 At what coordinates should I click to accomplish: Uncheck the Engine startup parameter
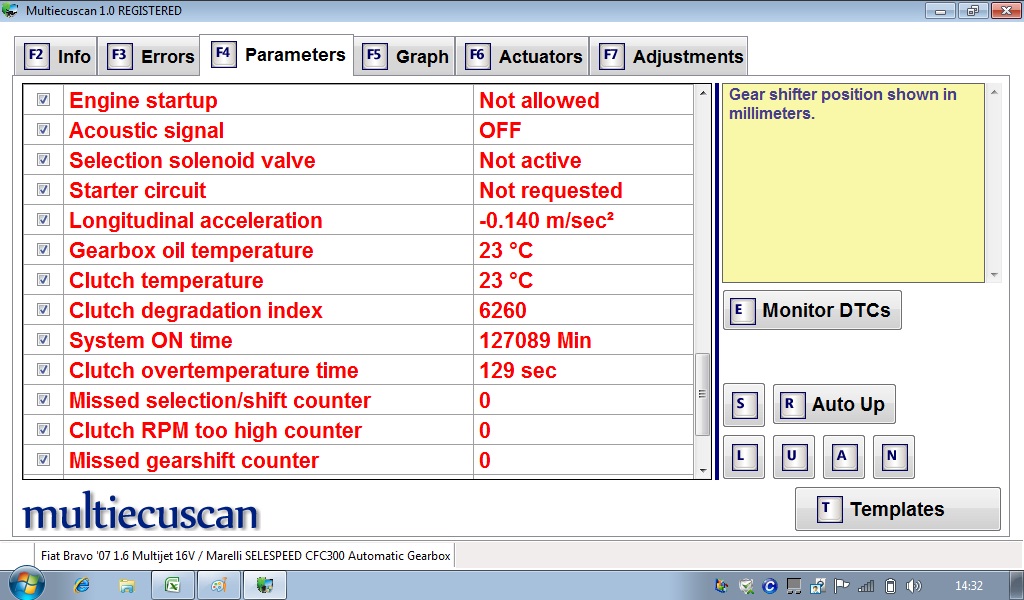click(x=44, y=100)
